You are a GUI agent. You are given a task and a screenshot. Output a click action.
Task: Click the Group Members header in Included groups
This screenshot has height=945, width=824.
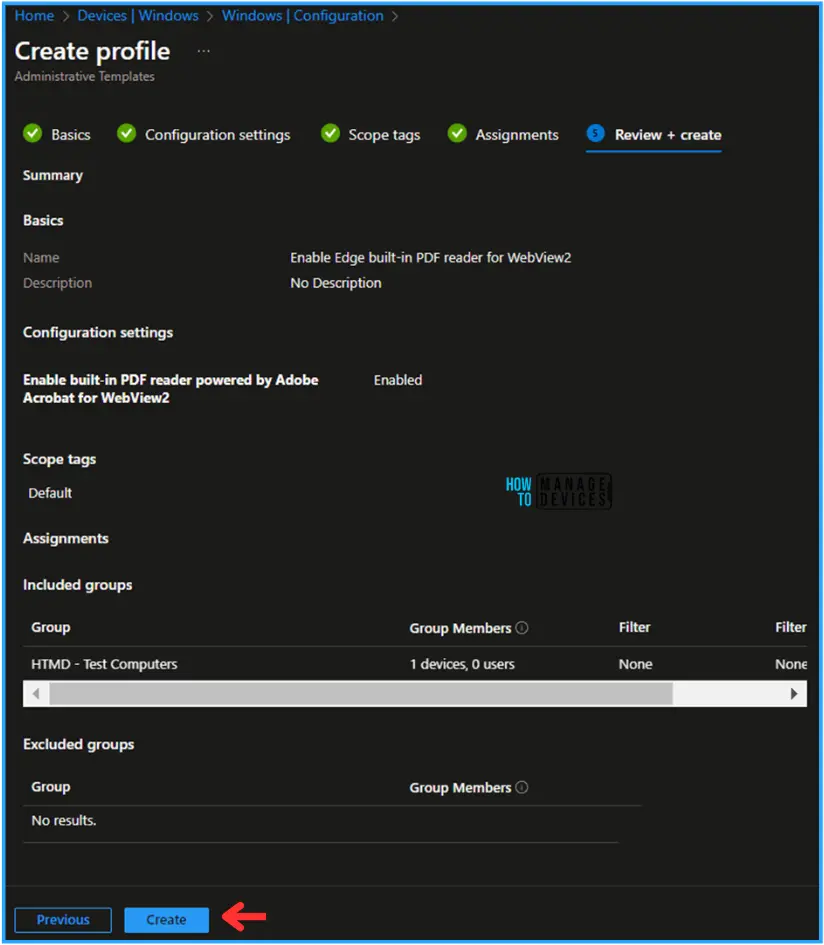tap(461, 628)
